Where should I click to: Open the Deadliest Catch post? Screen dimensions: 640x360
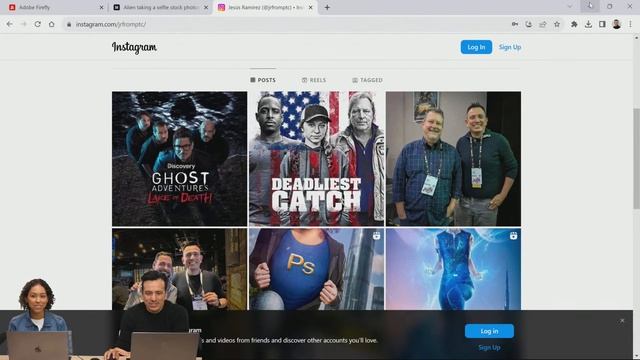[316, 159]
